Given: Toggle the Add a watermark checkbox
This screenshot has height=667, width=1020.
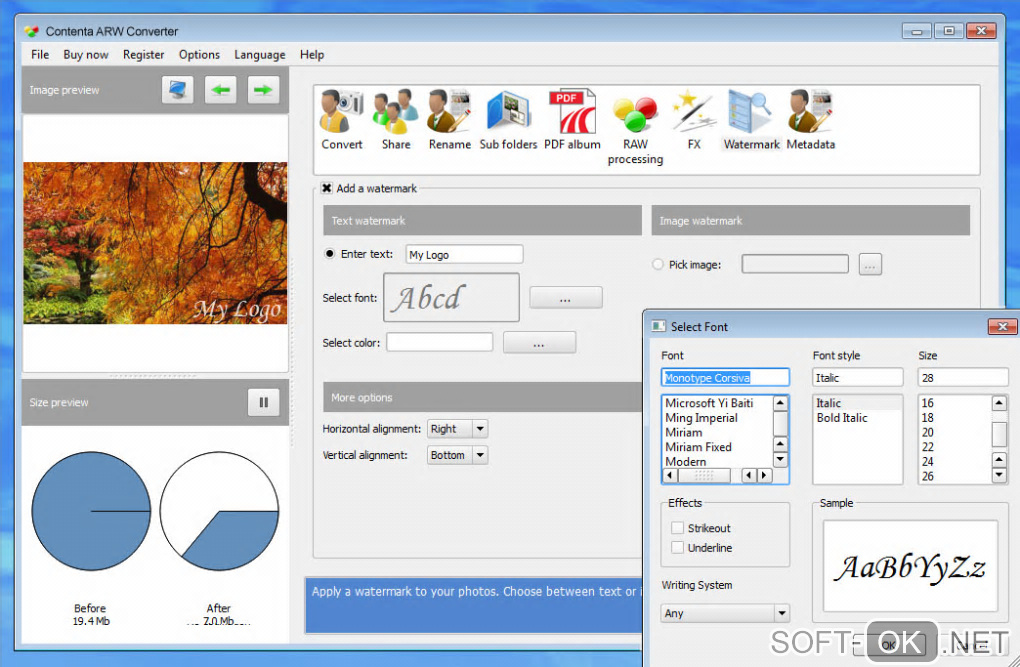Looking at the screenshot, I should (327, 188).
